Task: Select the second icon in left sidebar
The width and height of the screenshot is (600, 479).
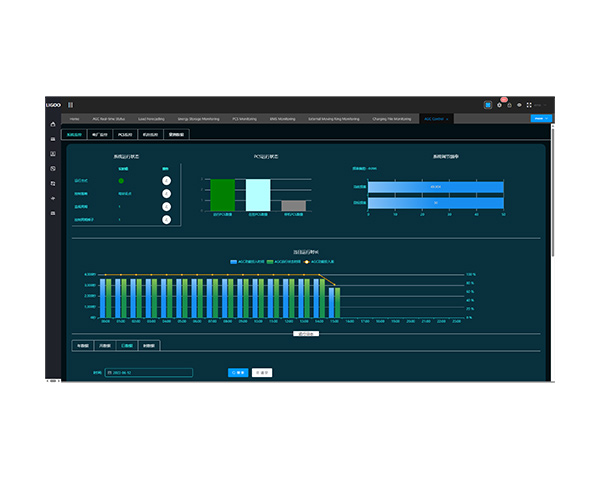Action: click(x=52, y=139)
